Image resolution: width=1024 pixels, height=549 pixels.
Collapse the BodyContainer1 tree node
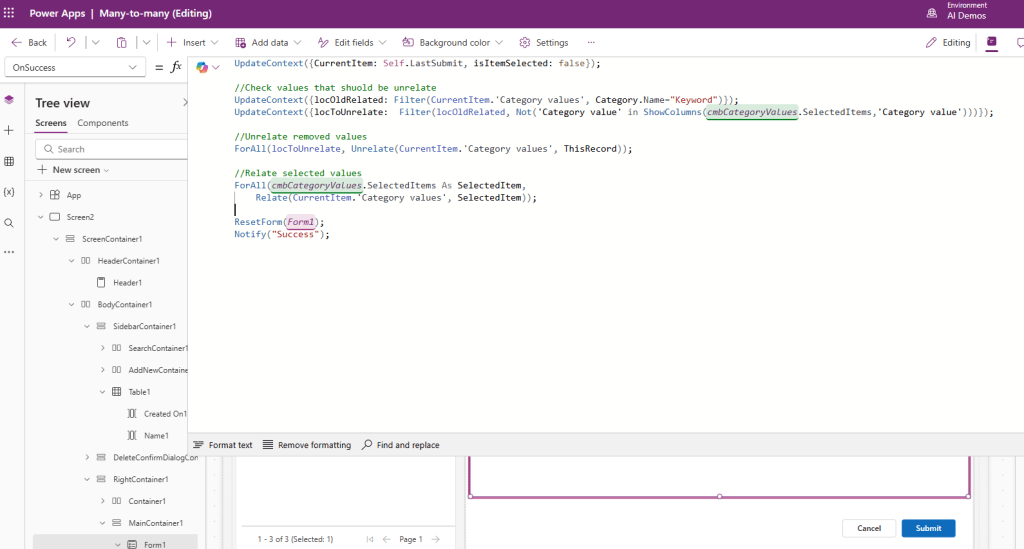[71, 304]
